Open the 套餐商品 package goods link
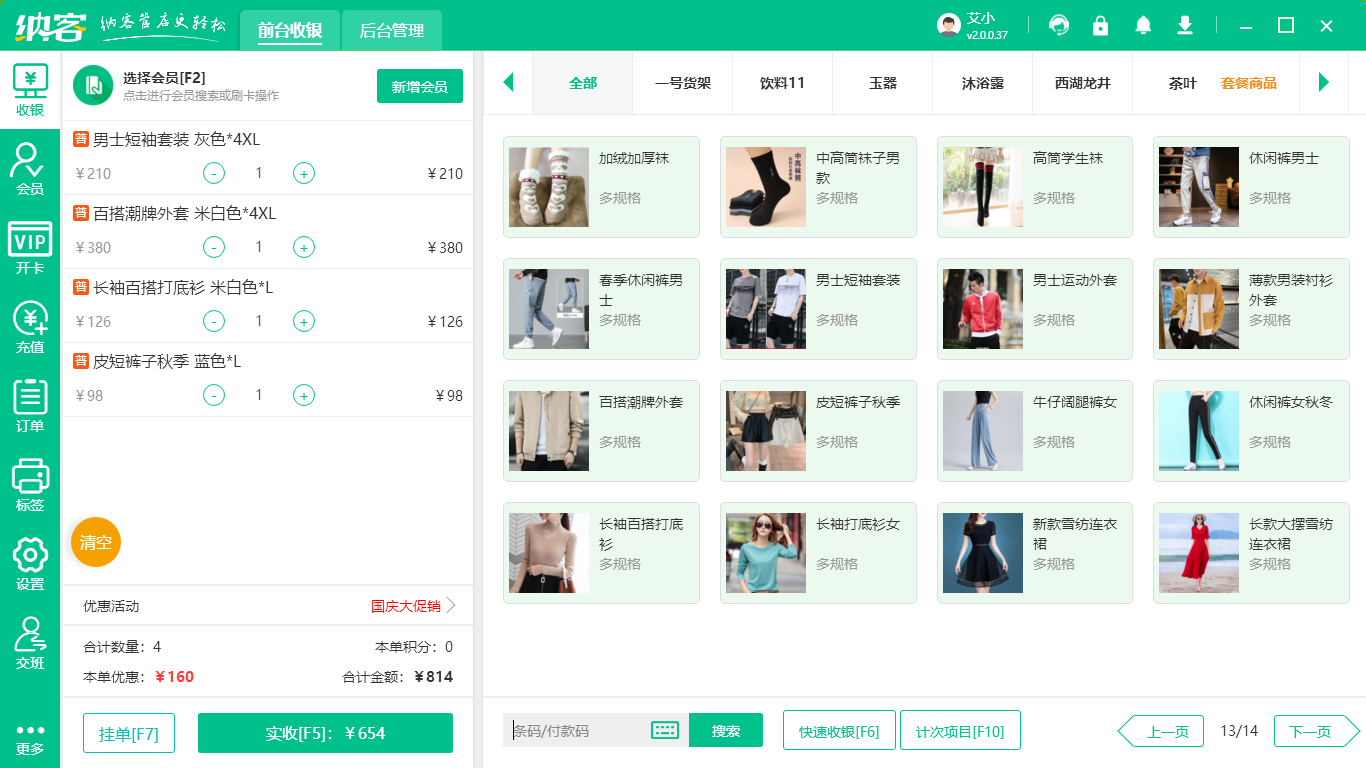The image size is (1366, 768). pos(1249,83)
